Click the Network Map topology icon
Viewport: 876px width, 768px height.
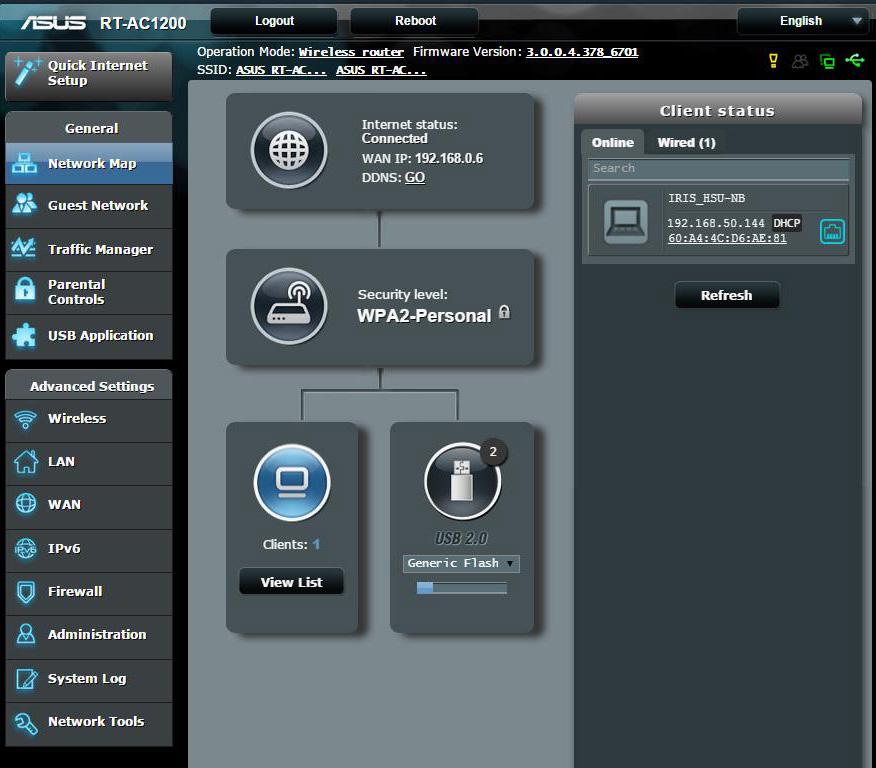[x=24, y=163]
